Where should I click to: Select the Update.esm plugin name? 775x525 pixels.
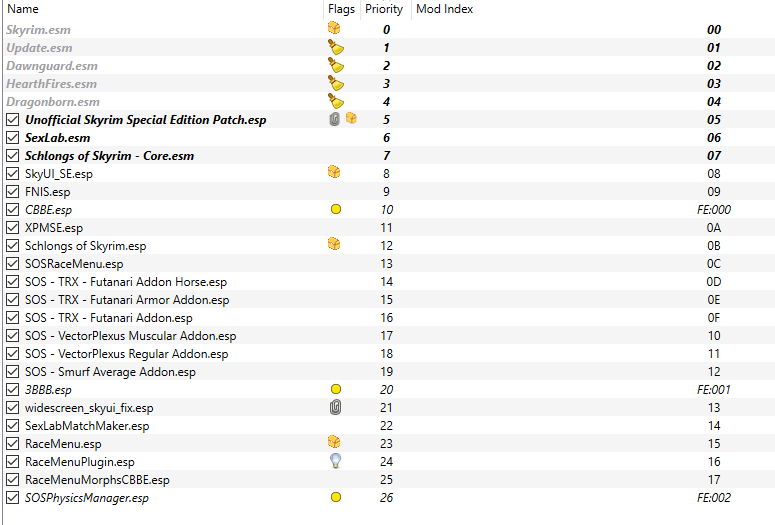click(40, 48)
